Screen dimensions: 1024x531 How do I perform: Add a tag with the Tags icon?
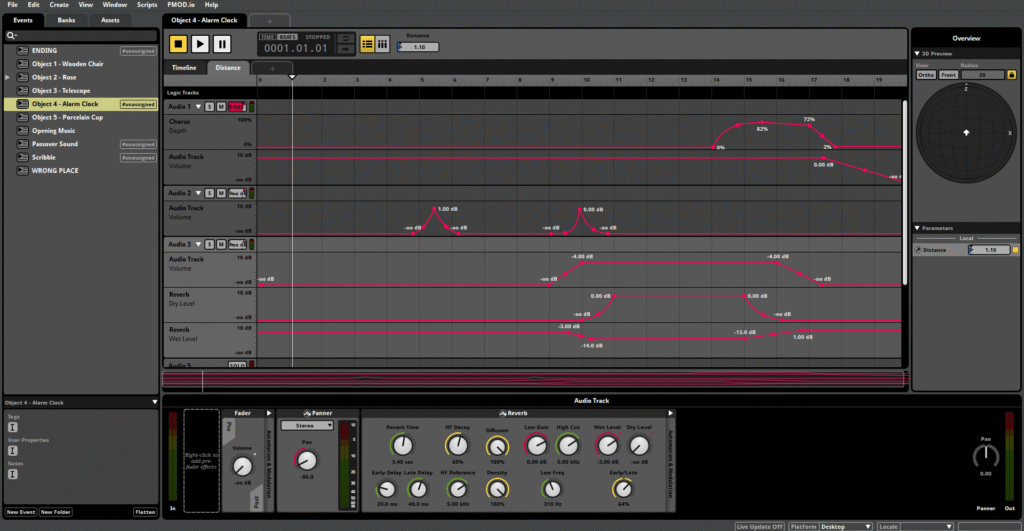tap(12, 427)
